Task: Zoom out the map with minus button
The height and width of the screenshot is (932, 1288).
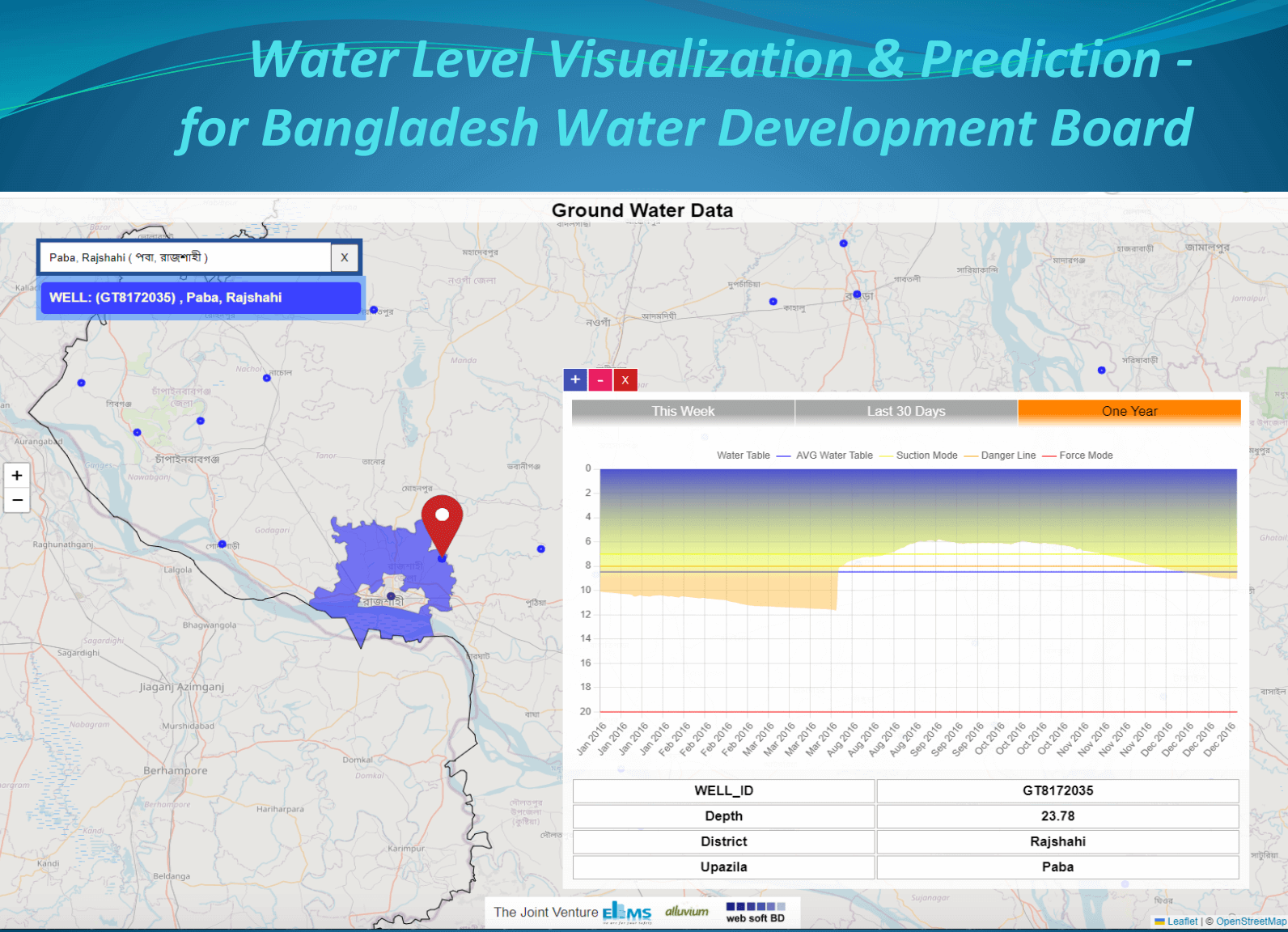Action: 17,500
